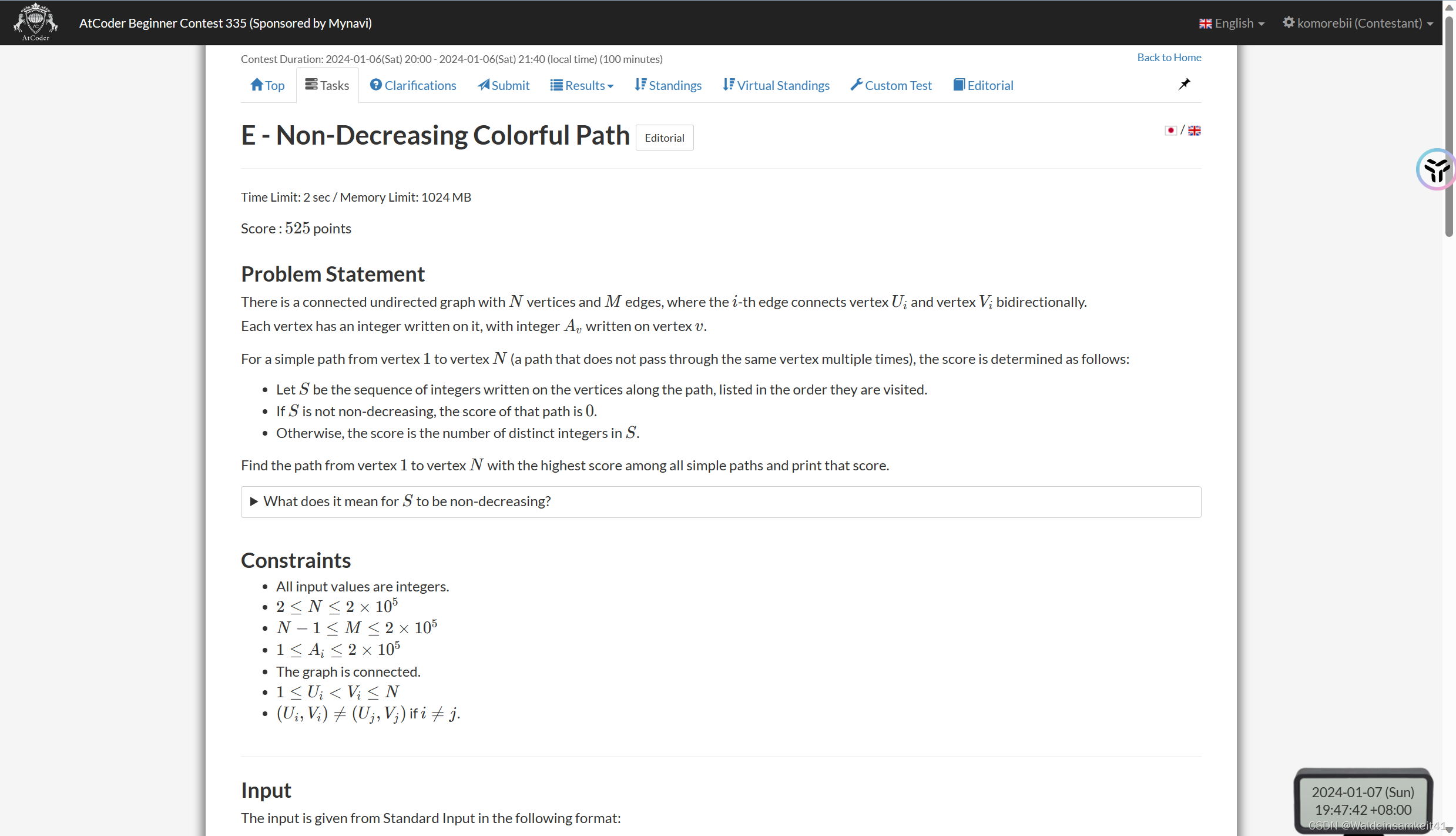The image size is (1456, 836).
Task: Click the date-time clock widget
Action: tap(1363, 801)
